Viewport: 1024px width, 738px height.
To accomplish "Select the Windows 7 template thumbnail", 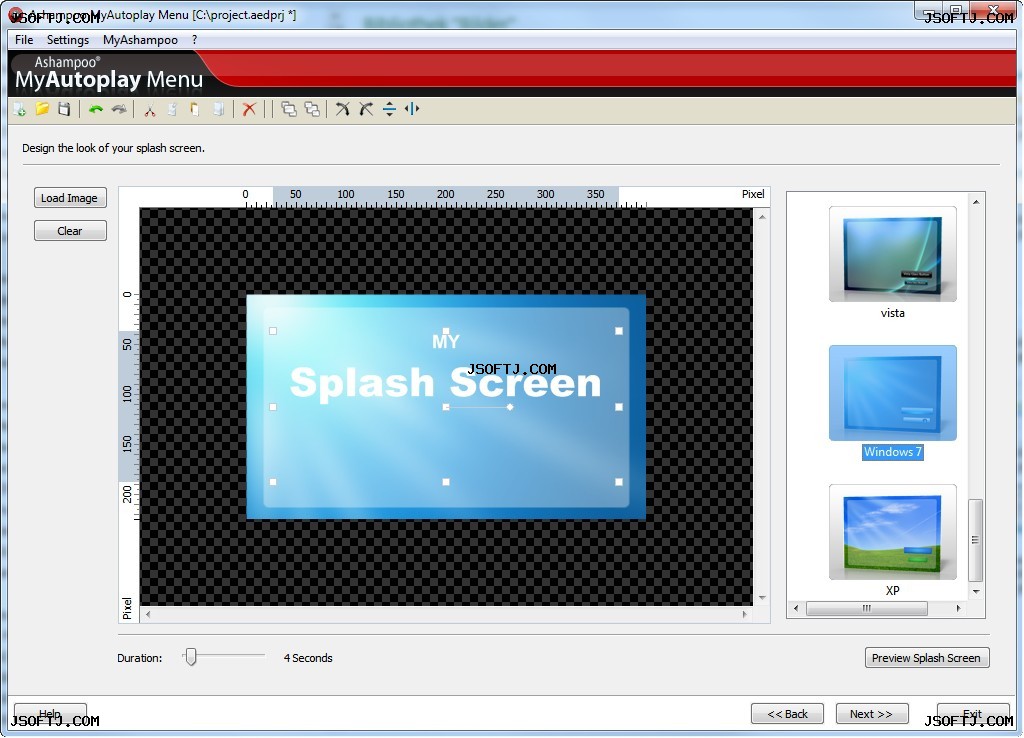I will pos(893,393).
